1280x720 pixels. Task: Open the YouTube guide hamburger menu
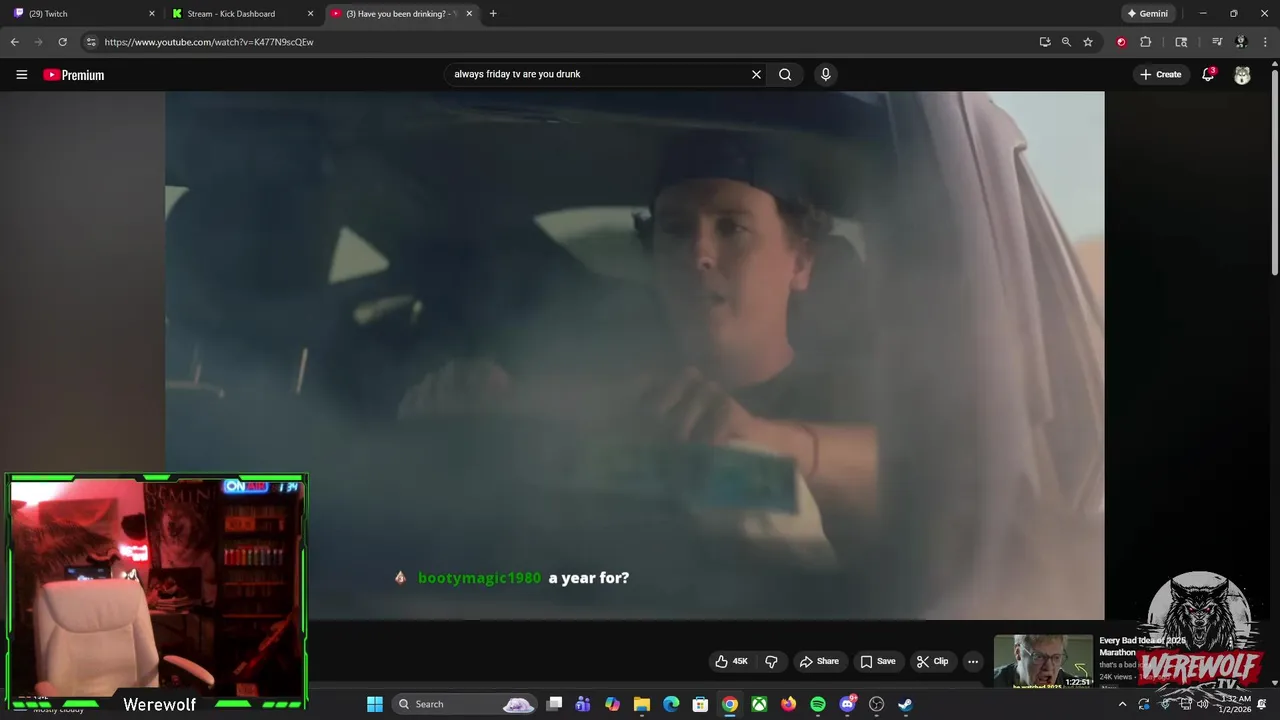pos(21,75)
